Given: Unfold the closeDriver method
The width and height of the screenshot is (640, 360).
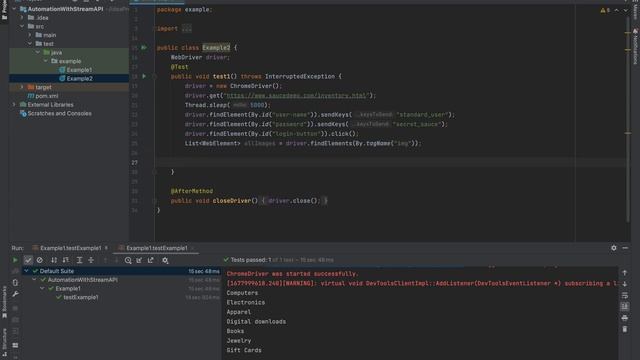Looking at the screenshot, I should pyautogui.click(x=155, y=201).
